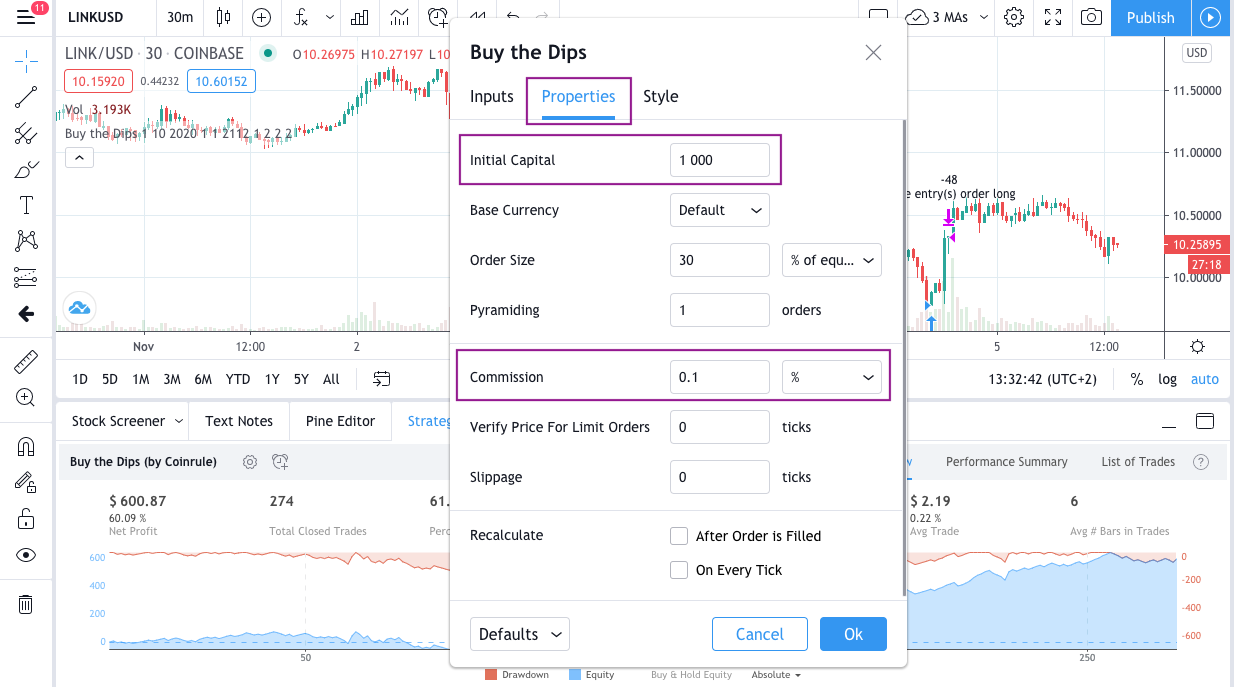Take a chart snapshot with the camera icon
This screenshot has height=687, width=1234.
point(1091,17)
